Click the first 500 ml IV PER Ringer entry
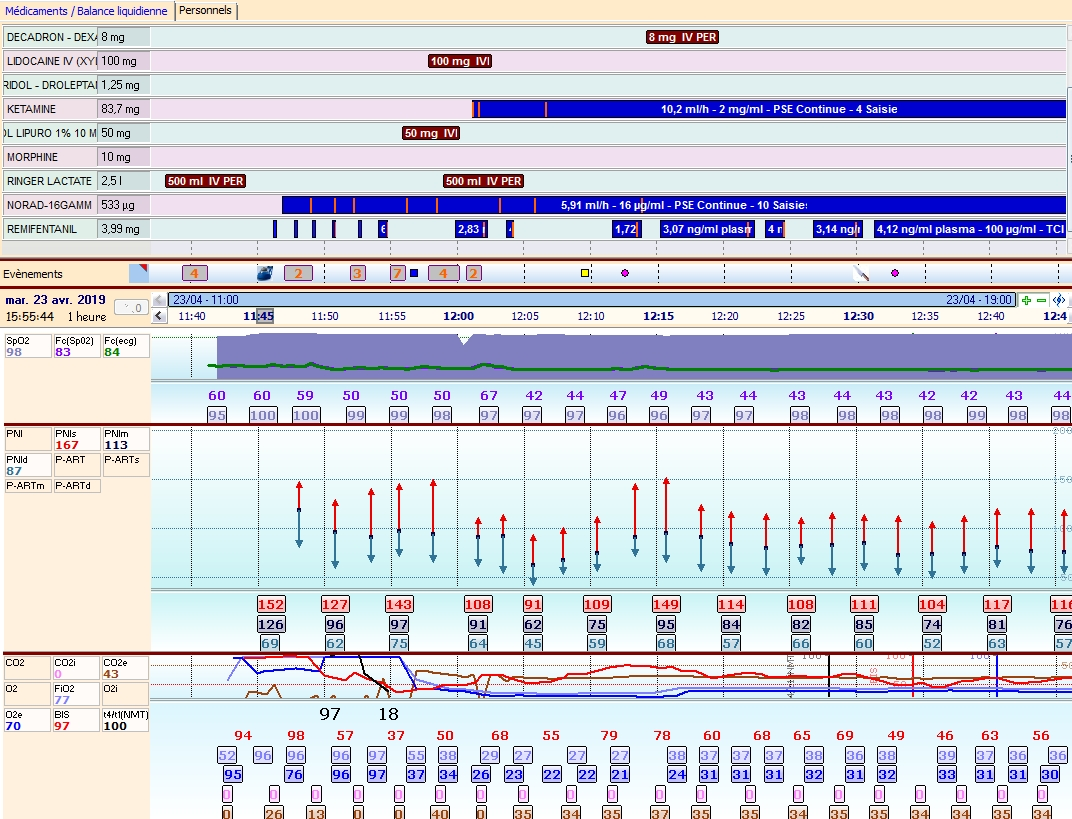Viewport: 1072px width, 819px height. pos(206,181)
